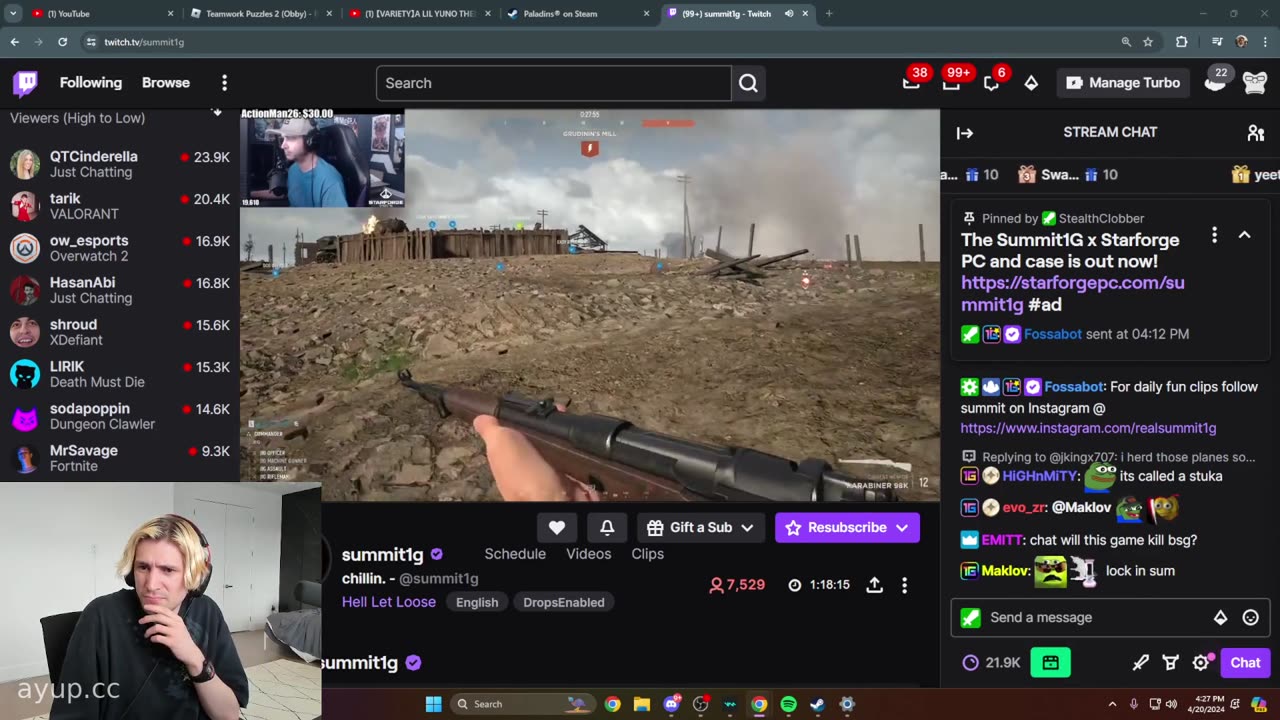
Task: Mute the summit1g Twitch tab audio icon
Action: (789, 14)
